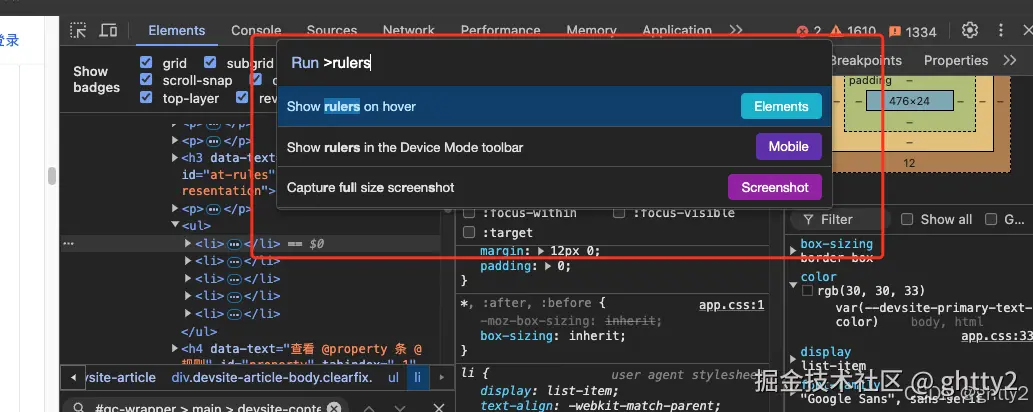Open the Sources tab

(332, 30)
